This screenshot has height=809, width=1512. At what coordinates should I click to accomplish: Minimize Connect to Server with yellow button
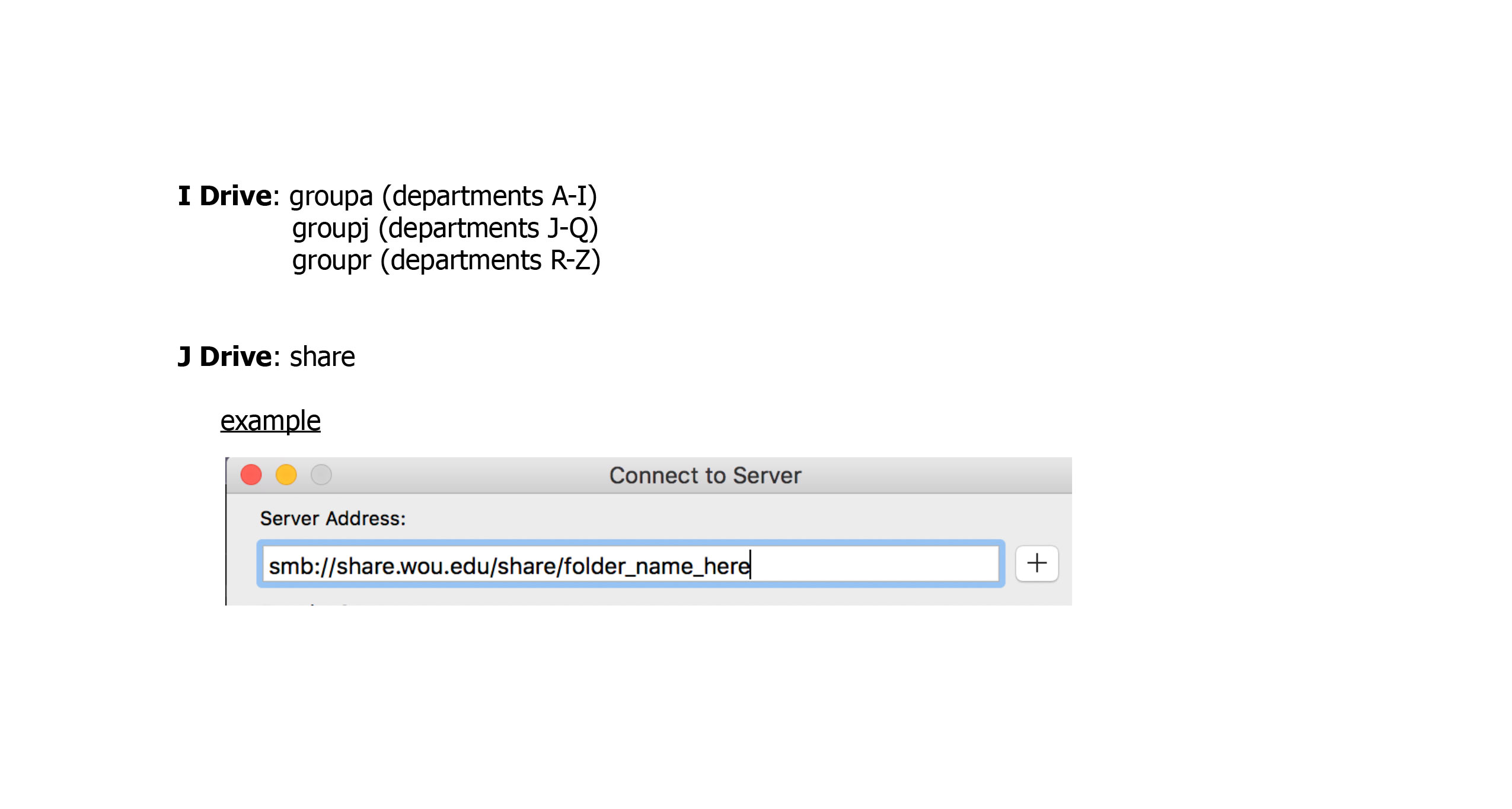click(286, 474)
